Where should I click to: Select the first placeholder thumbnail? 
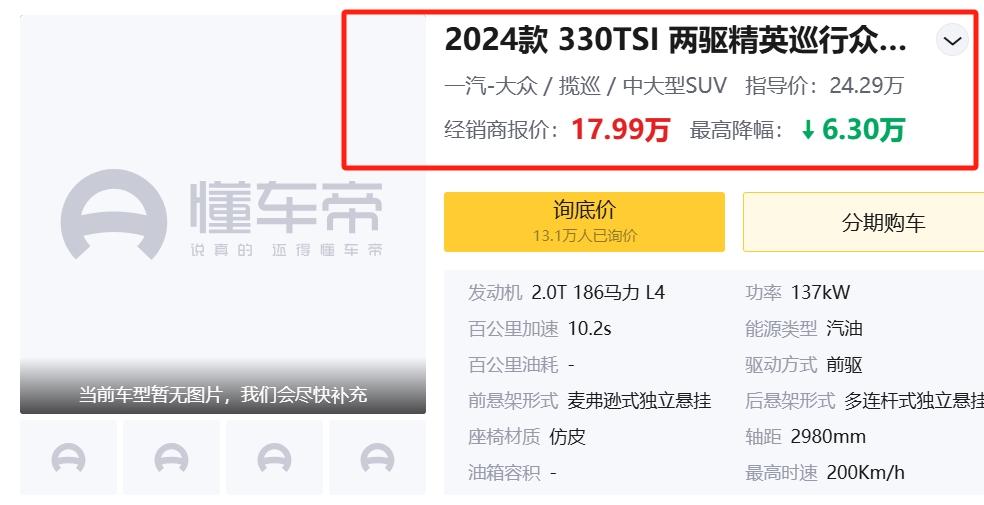click(68, 457)
